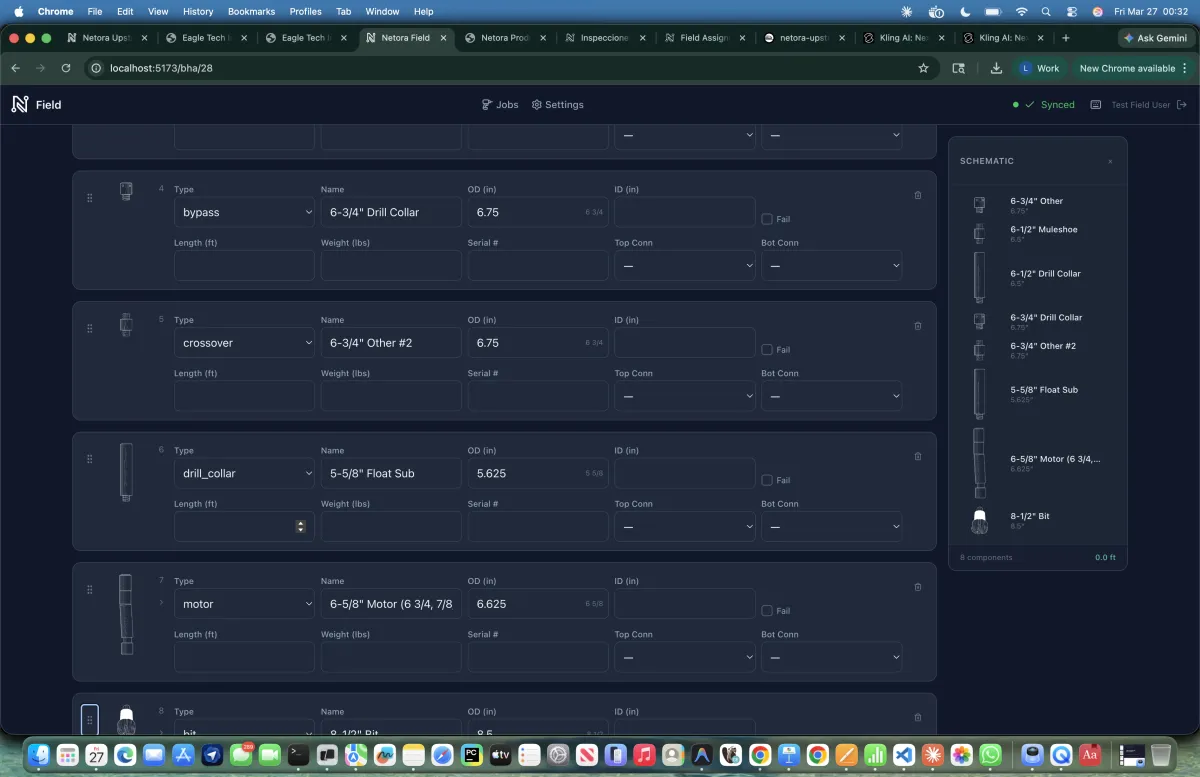Remove the motor component via trash icon

pyautogui.click(x=918, y=587)
